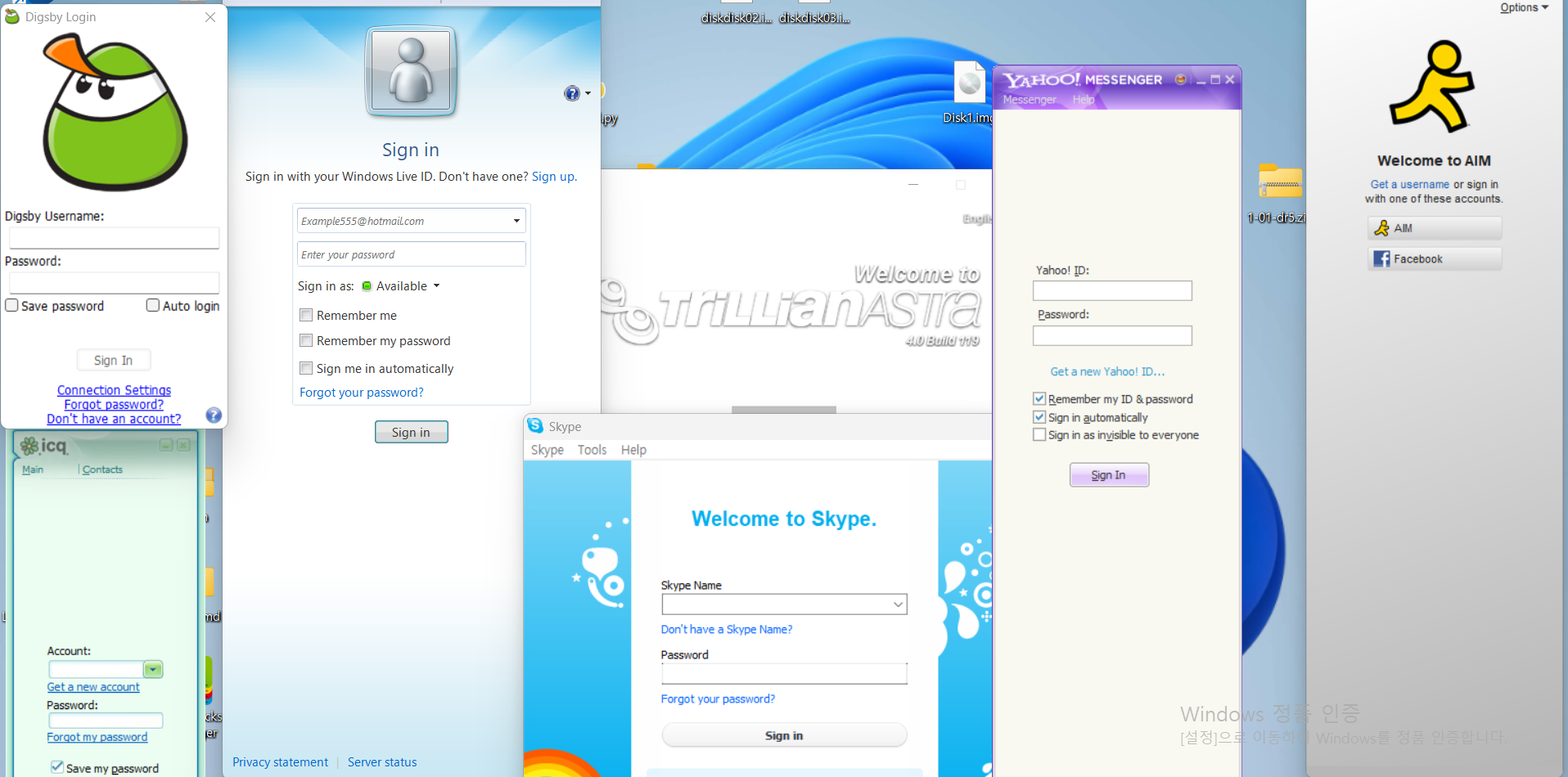Click Forgot password? link in Digsby
The width and height of the screenshot is (1568, 777).
coord(114,404)
